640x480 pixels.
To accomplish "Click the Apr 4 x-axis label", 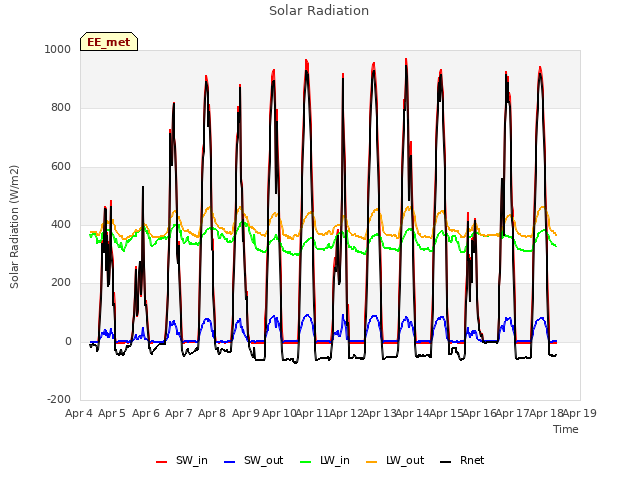I will (x=79, y=413).
